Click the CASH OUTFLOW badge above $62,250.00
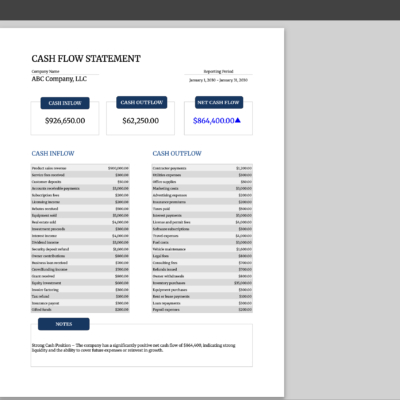 click(x=142, y=102)
